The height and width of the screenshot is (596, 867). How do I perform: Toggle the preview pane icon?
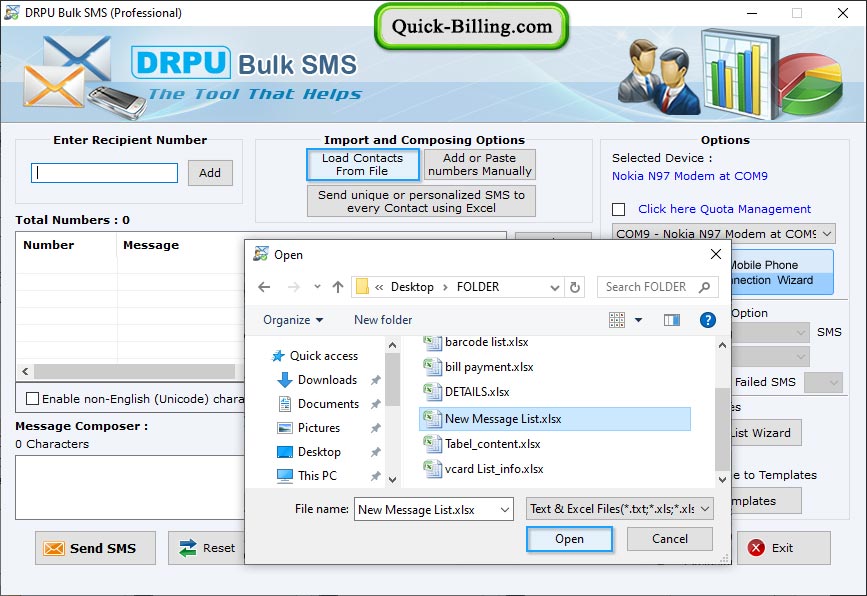coord(672,320)
